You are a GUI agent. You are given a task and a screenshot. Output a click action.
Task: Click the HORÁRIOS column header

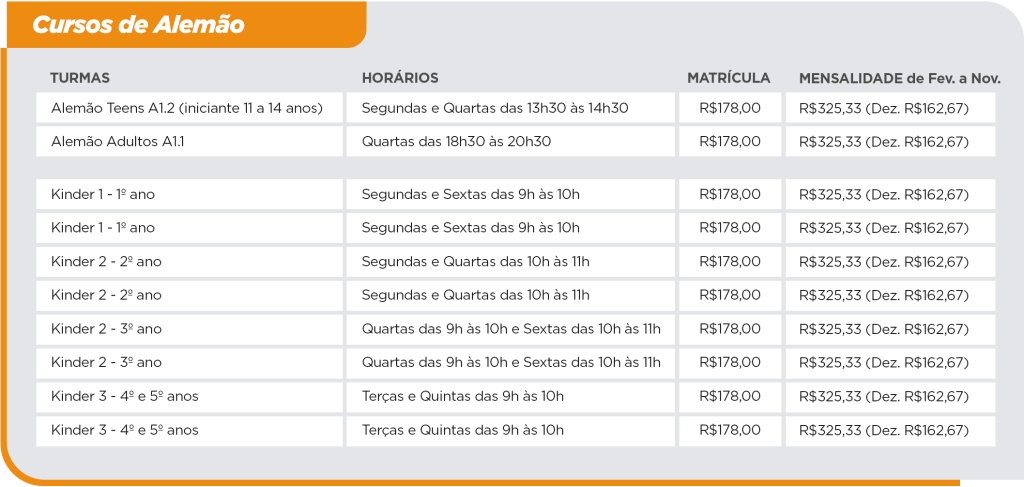pyautogui.click(x=400, y=78)
